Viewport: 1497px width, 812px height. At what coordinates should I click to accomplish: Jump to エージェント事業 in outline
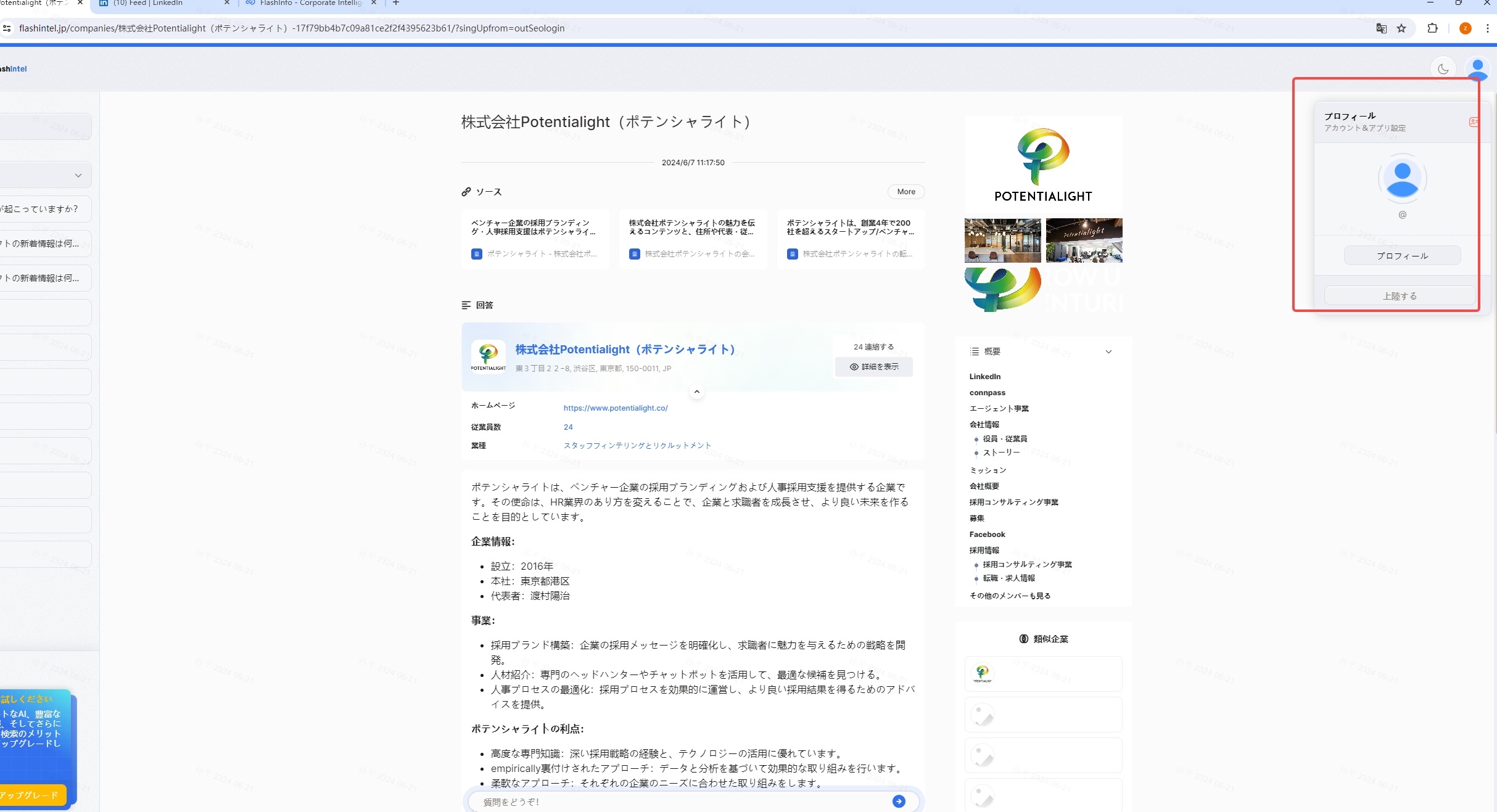pos(999,409)
